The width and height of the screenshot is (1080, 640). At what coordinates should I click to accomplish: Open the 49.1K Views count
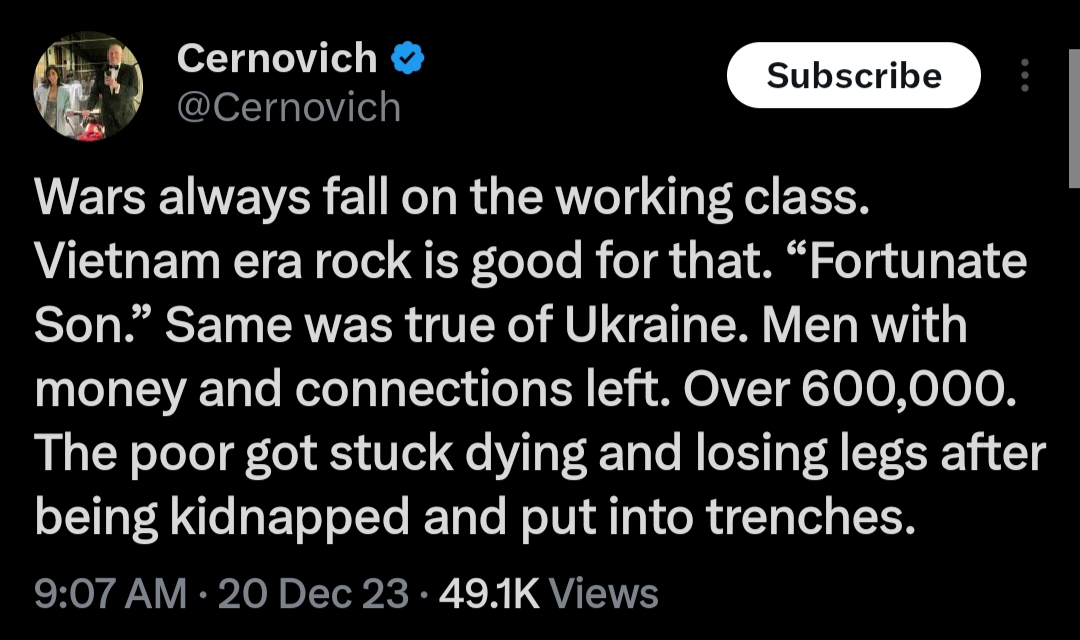pyautogui.click(x=549, y=593)
